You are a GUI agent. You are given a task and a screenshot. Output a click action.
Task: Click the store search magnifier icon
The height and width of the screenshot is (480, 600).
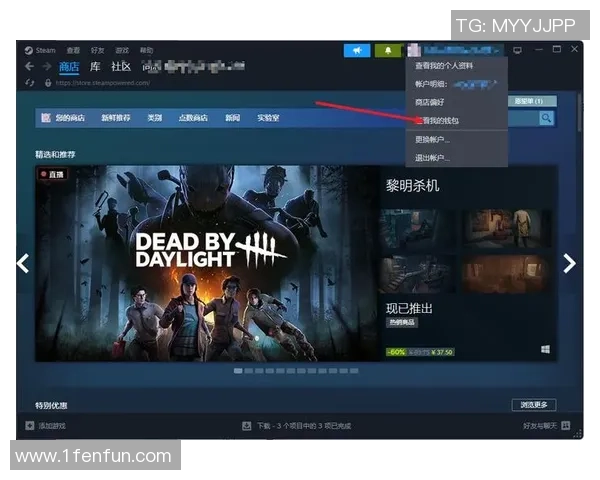click(546, 118)
